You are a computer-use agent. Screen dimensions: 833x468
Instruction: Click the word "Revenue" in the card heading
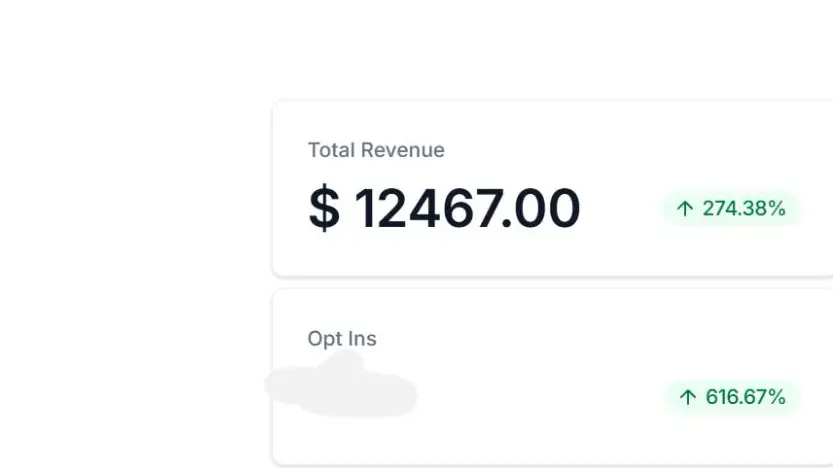click(402, 150)
